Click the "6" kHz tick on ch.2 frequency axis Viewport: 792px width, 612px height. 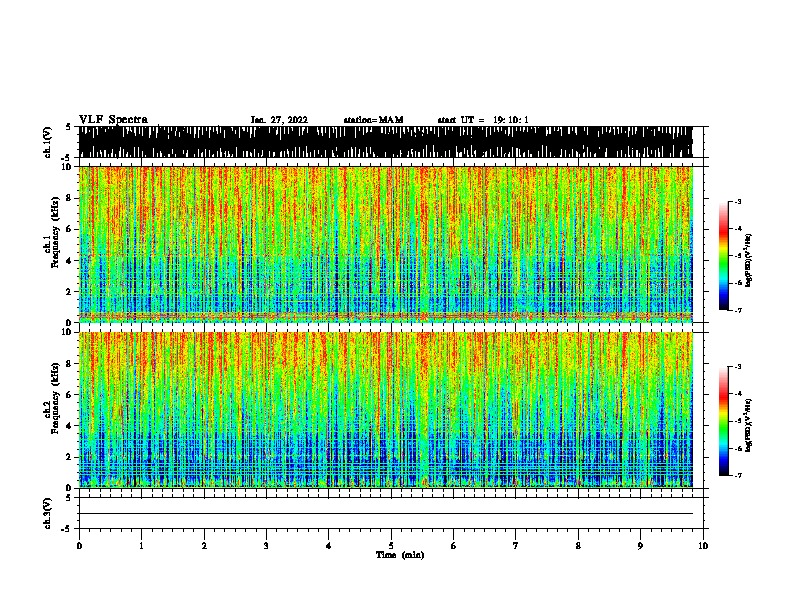(69, 394)
